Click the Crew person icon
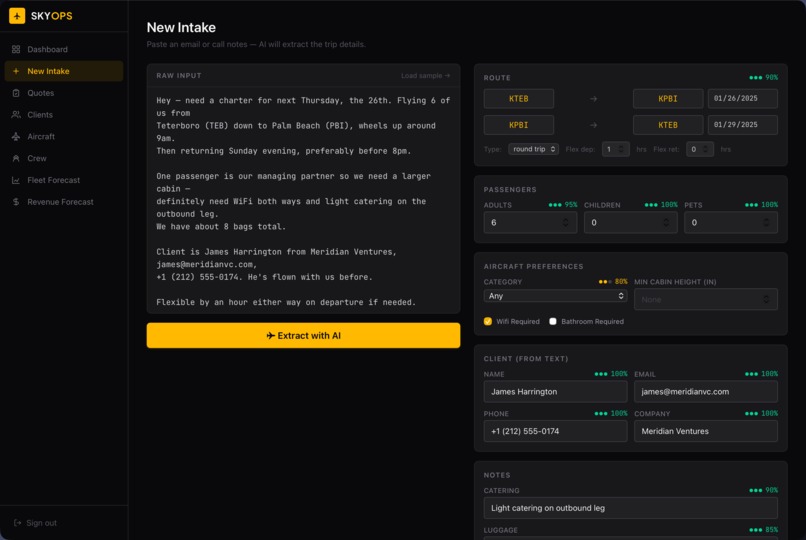The width and height of the screenshot is (806, 540). pyautogui.click(x=16, y=158)
